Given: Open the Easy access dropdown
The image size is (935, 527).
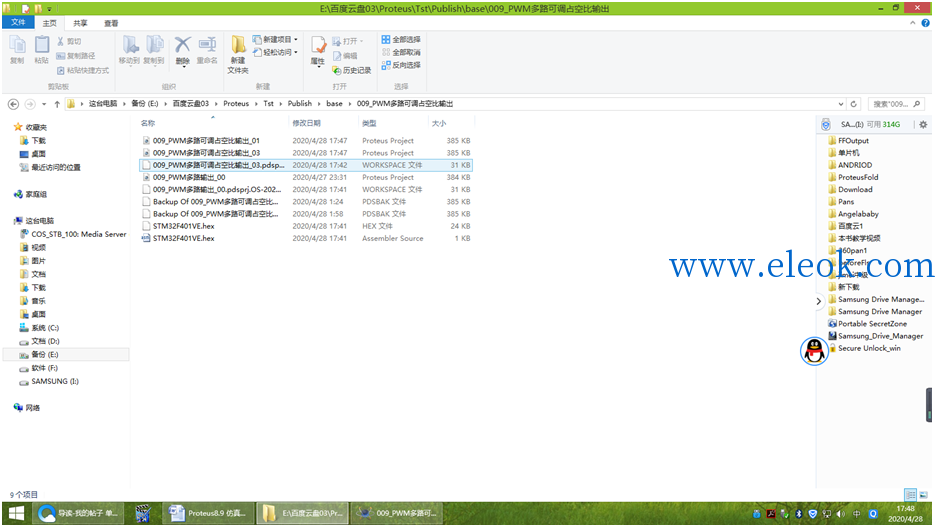Looking at the screenshot, I should click(x=275, y=52).
